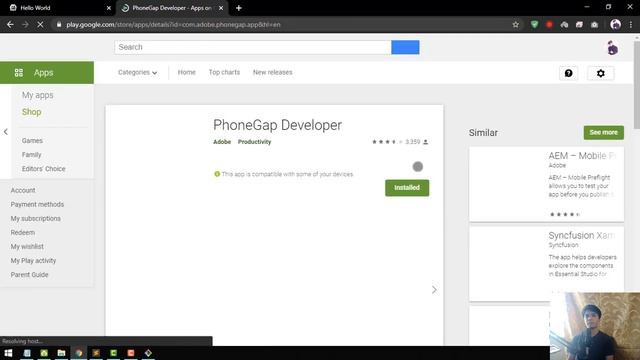Viewport: 640px width, 360px height.
Task: Open the Account link
Action: pos(23,190)
